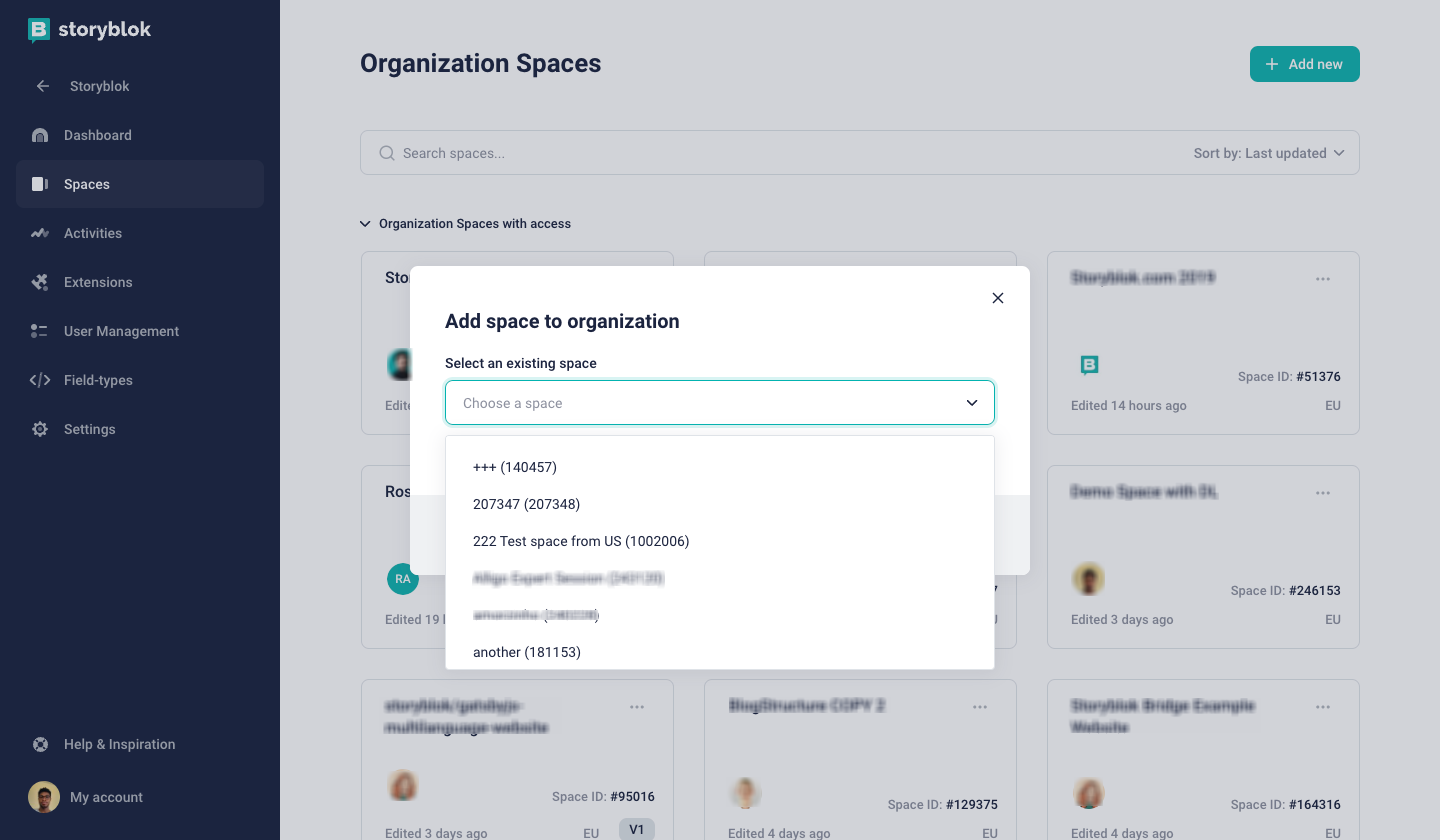Open Extensions in the sidebar

point(140,282)
